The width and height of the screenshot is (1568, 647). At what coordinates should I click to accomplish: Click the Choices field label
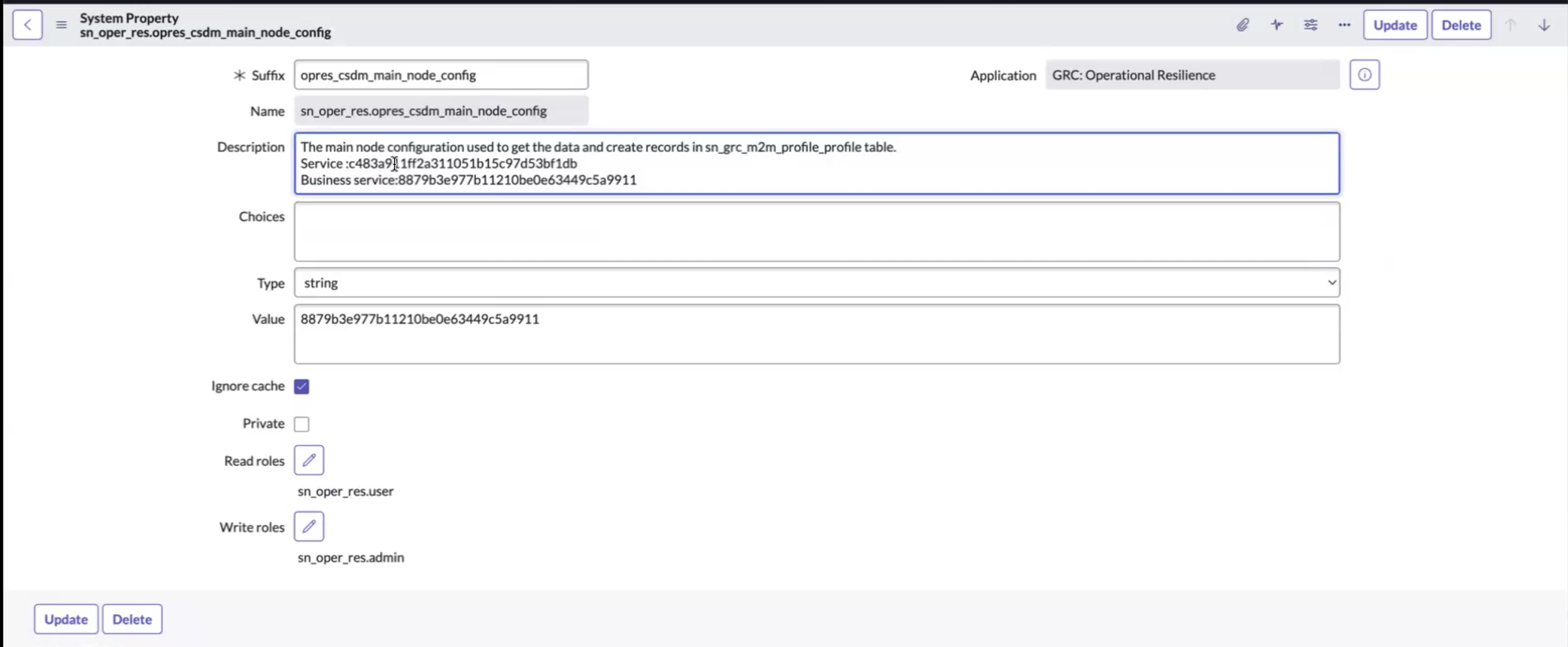click(x=262, y=217)
